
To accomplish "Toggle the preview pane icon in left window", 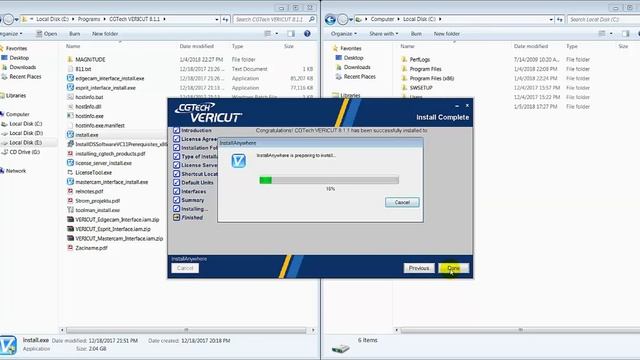I will click(291, 33).
